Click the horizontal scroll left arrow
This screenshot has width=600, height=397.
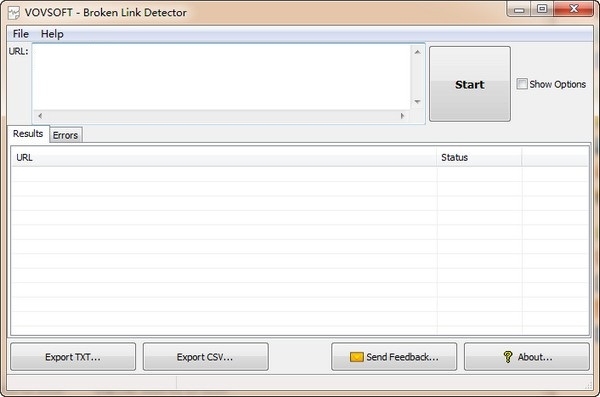pos(40,116)
